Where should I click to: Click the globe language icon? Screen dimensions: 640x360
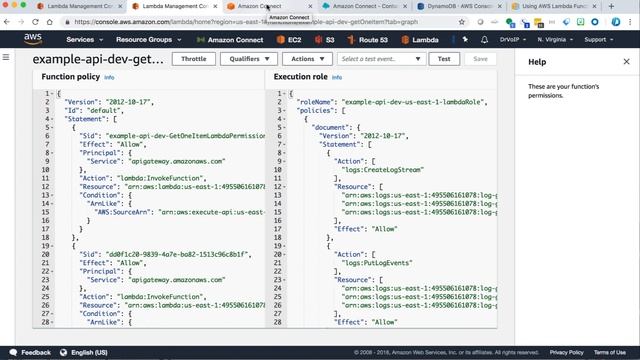click(63, 352)
